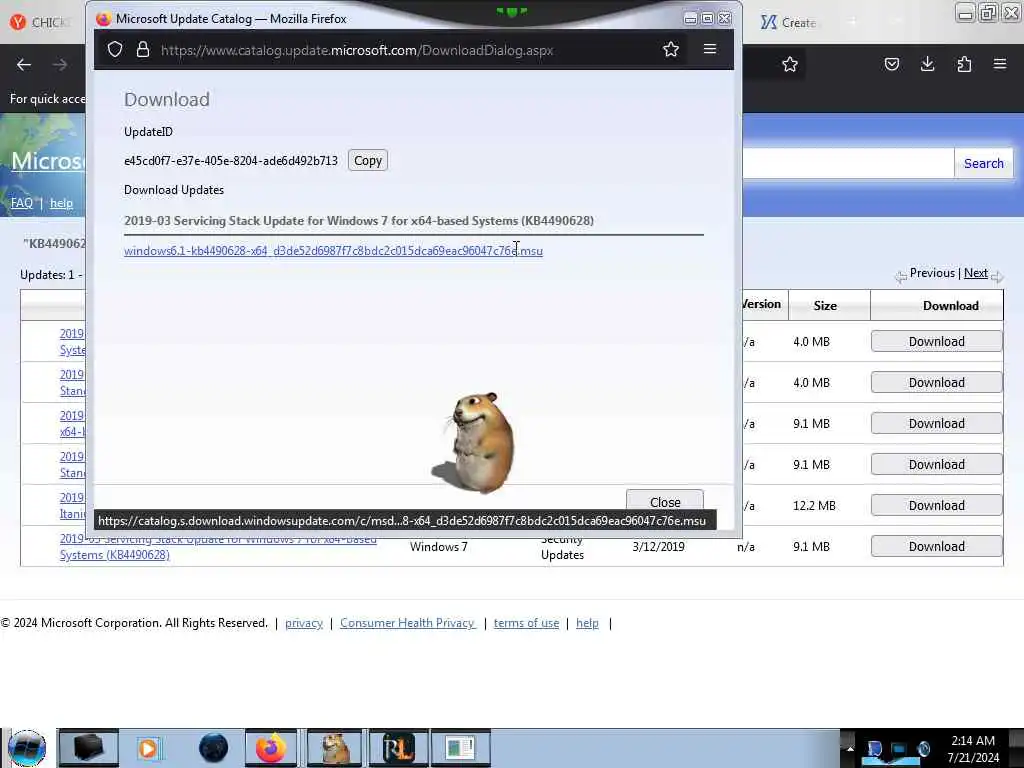Go back in the main Firefox window
The height and width of the screenshot is (768, 1024).
[x=24, y=65]
